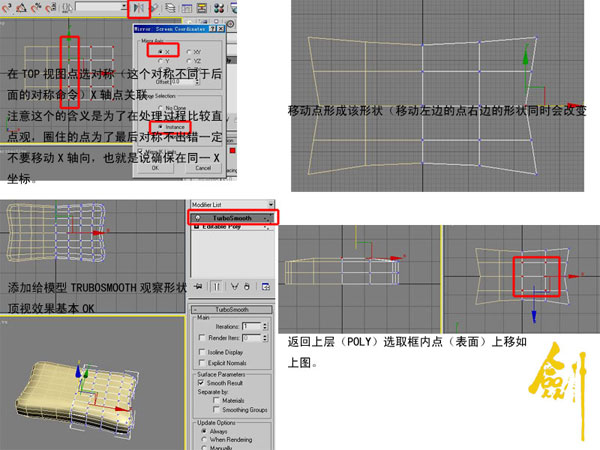
Task: Open the Layer Manager icon
Action: (171, 8)
